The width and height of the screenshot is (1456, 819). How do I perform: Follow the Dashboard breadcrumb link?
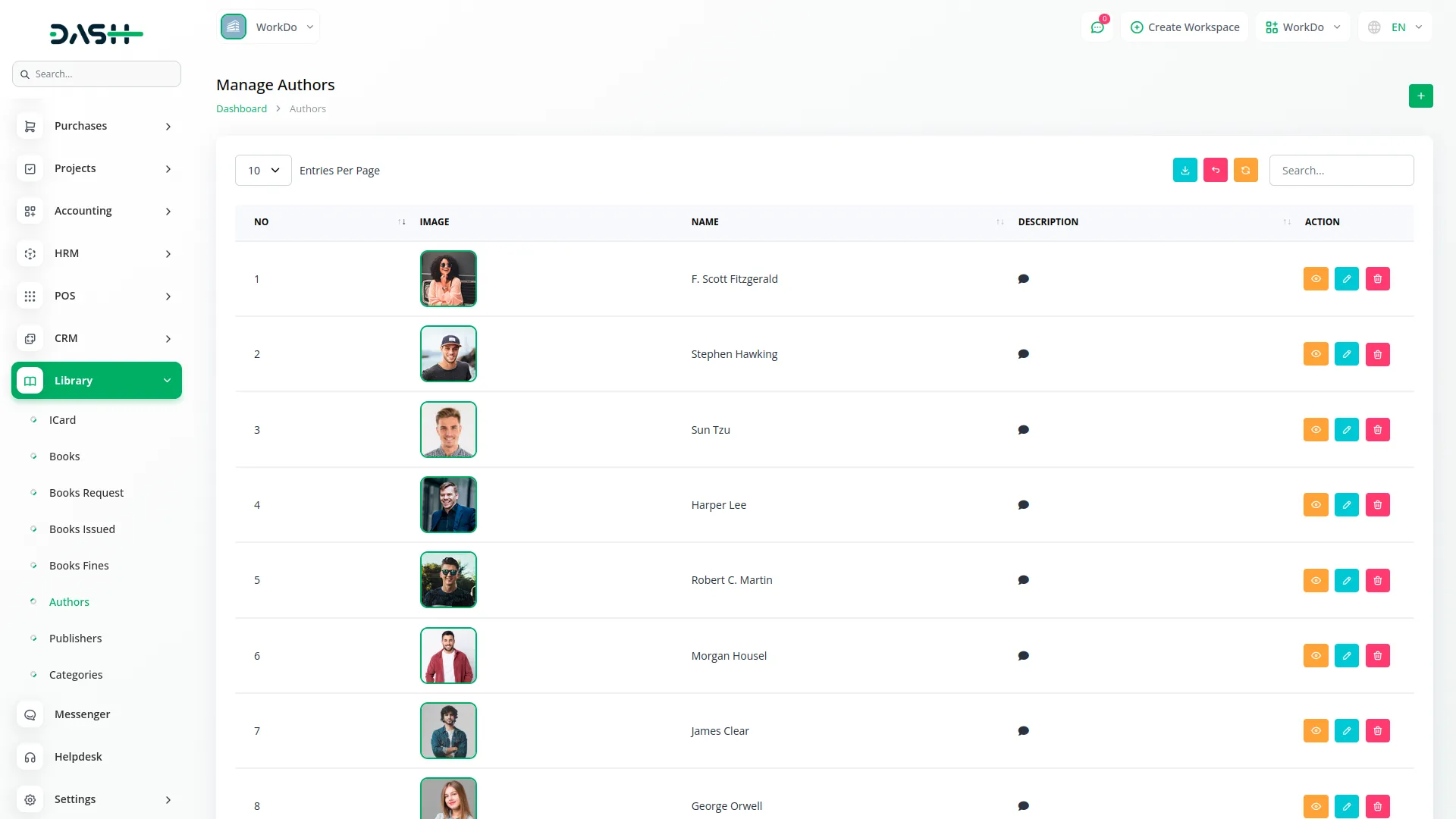point(241,109)
